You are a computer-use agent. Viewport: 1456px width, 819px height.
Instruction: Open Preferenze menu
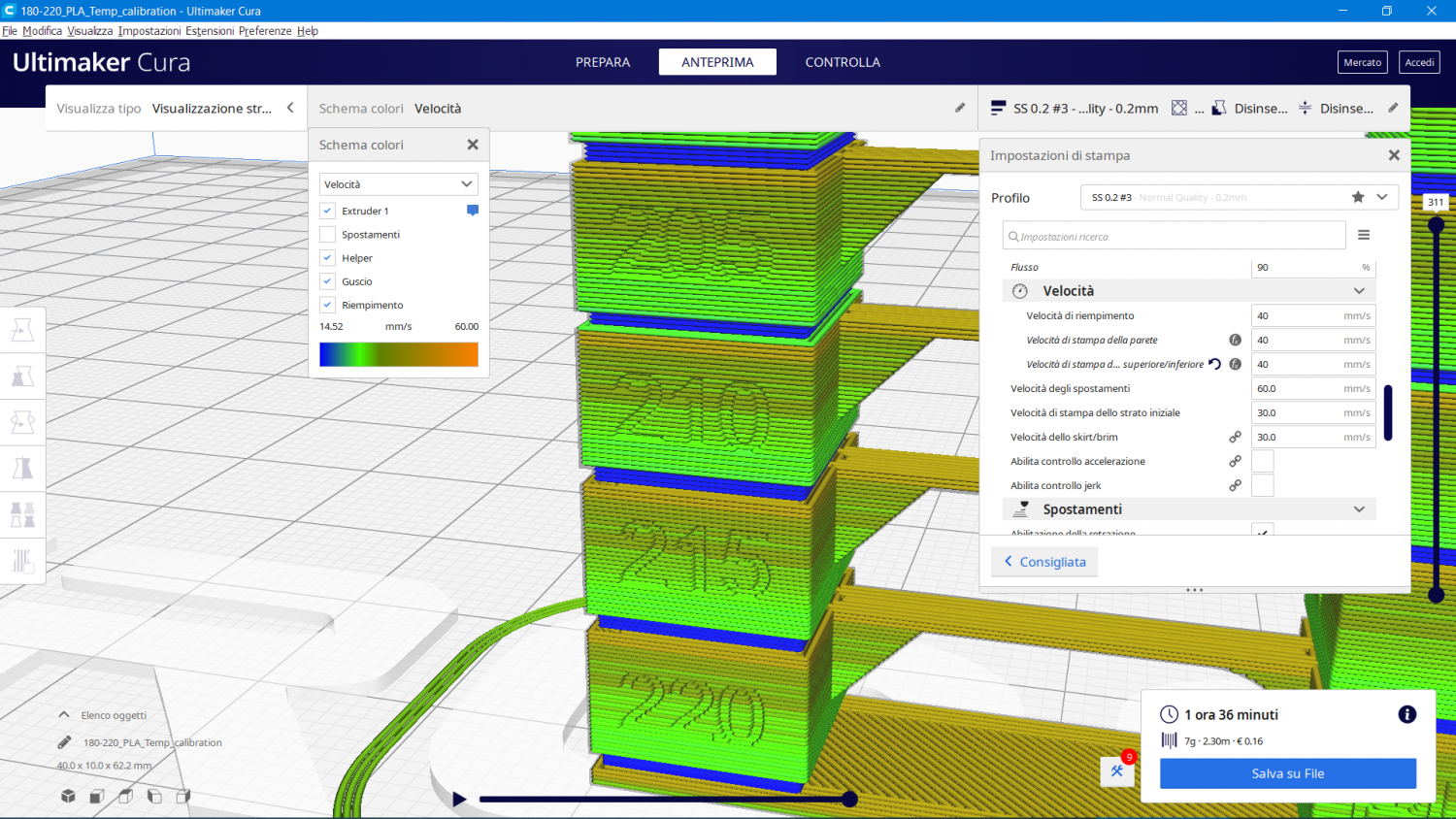point(265,31)
